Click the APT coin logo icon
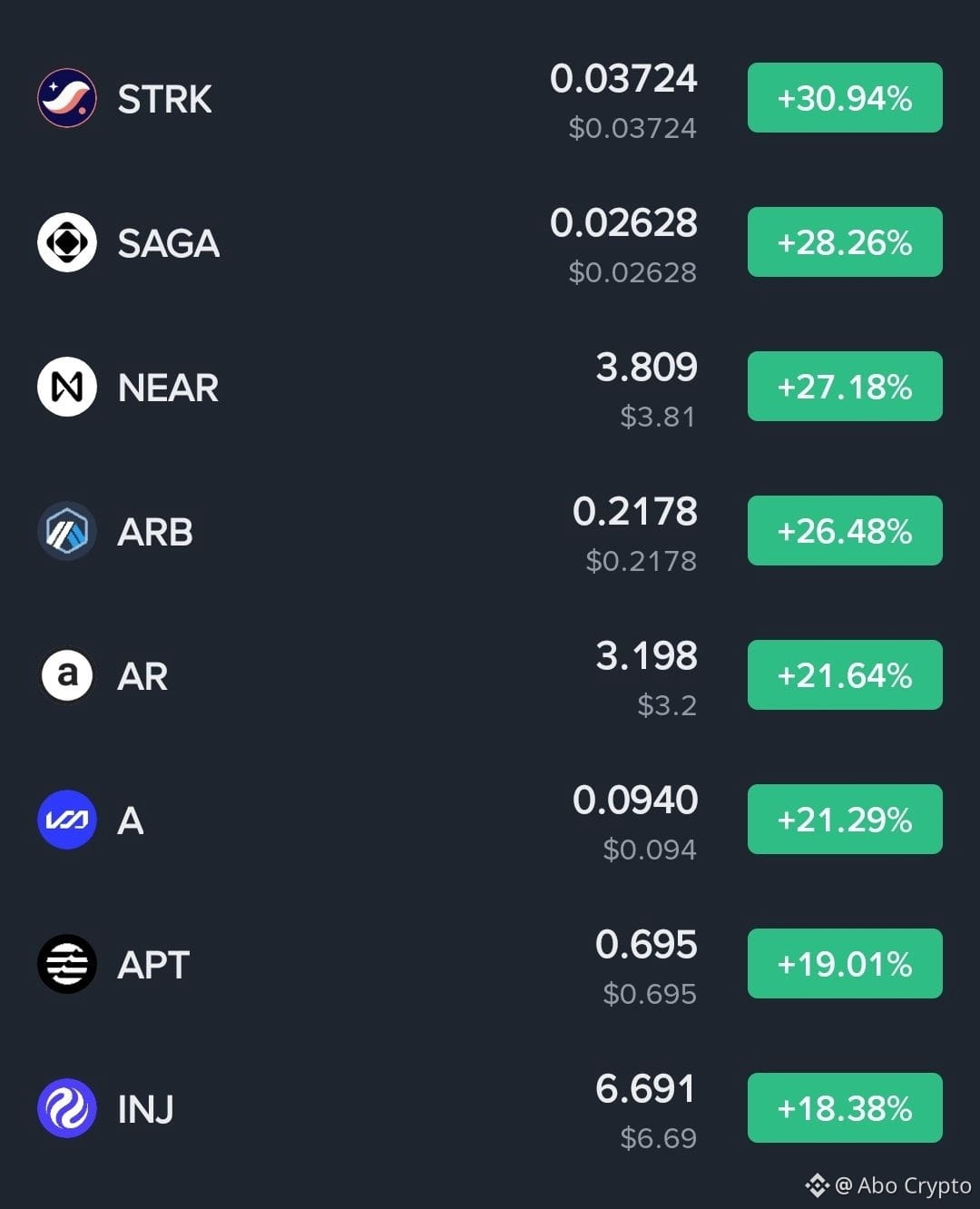This screenshot has width=980, height=1209. [x=67, y=964]
